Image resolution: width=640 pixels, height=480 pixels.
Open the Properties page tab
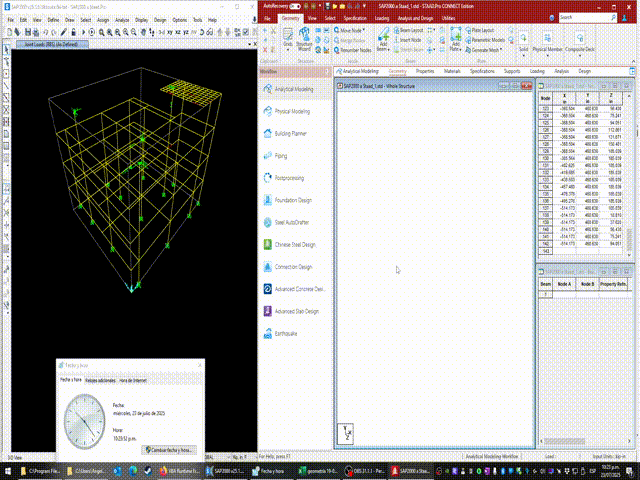pyautogui.click(x=425, y=71)
